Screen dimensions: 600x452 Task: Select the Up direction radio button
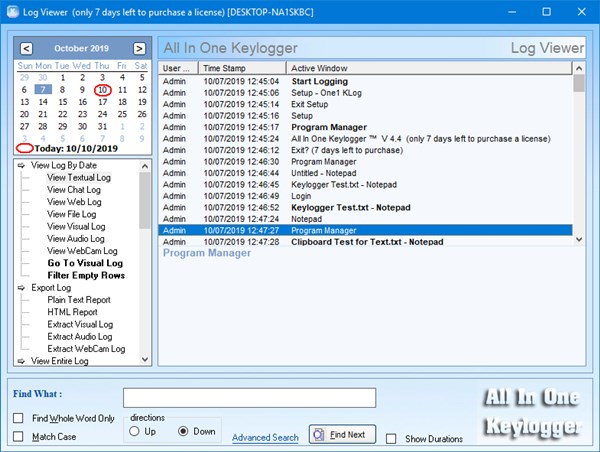[x=134, y=431]
